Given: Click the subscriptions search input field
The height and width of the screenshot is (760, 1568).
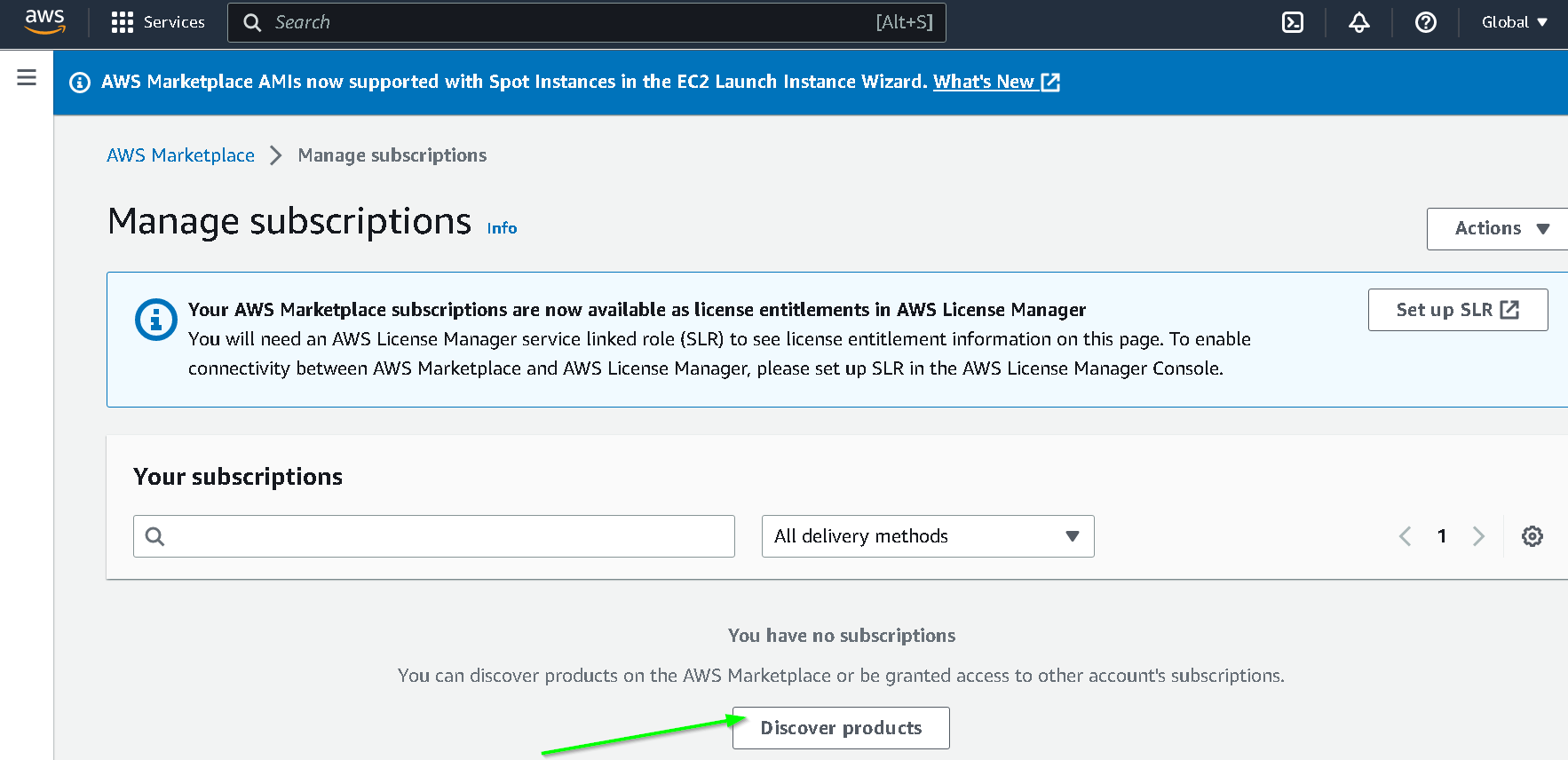Looking at the screenshot, I should [x=434, y=536].
